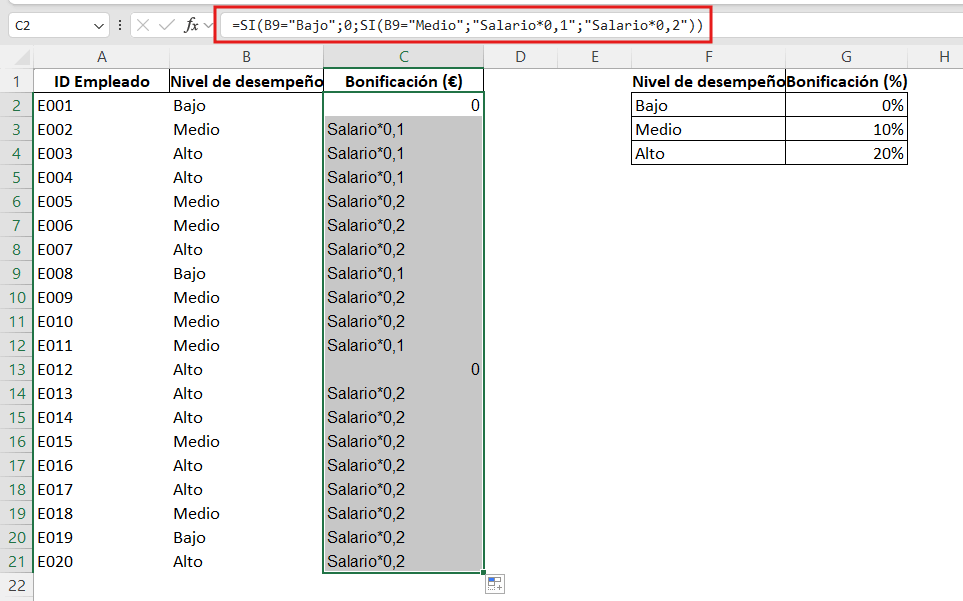This screenshot has width=963, height=601.
Task: Select the 0% cell in lookup table
Action: [846, 106]
